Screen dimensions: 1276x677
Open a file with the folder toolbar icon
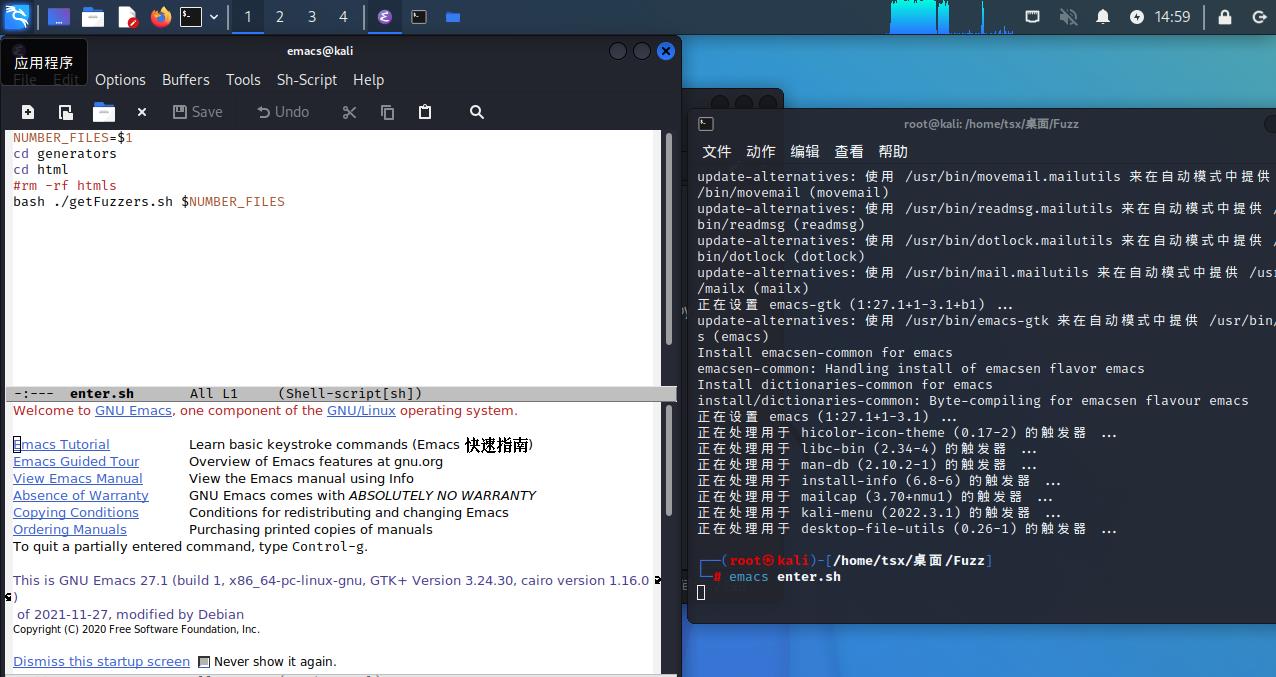(104, 112)
